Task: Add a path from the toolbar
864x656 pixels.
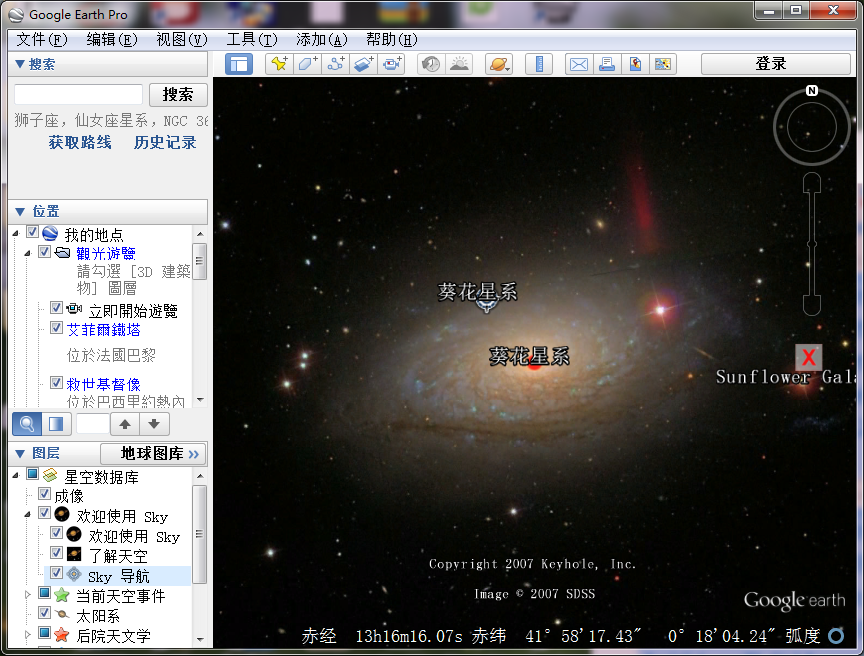Action: click(x=336, y=64)
